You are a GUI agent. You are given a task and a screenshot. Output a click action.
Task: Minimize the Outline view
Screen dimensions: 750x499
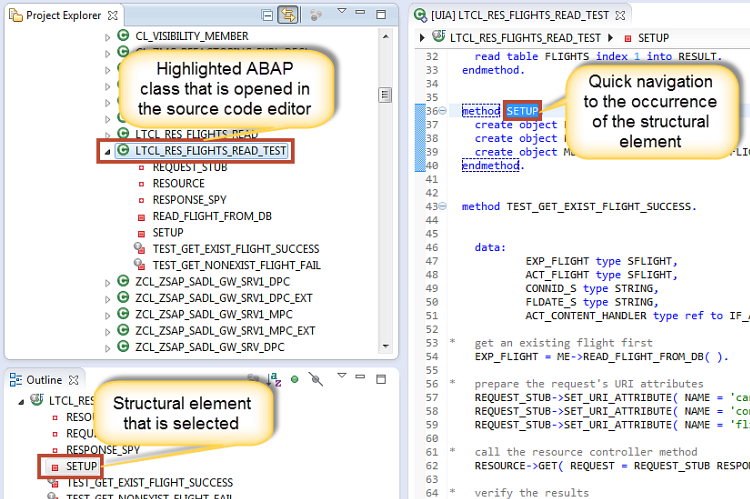[x=360, y=377]
